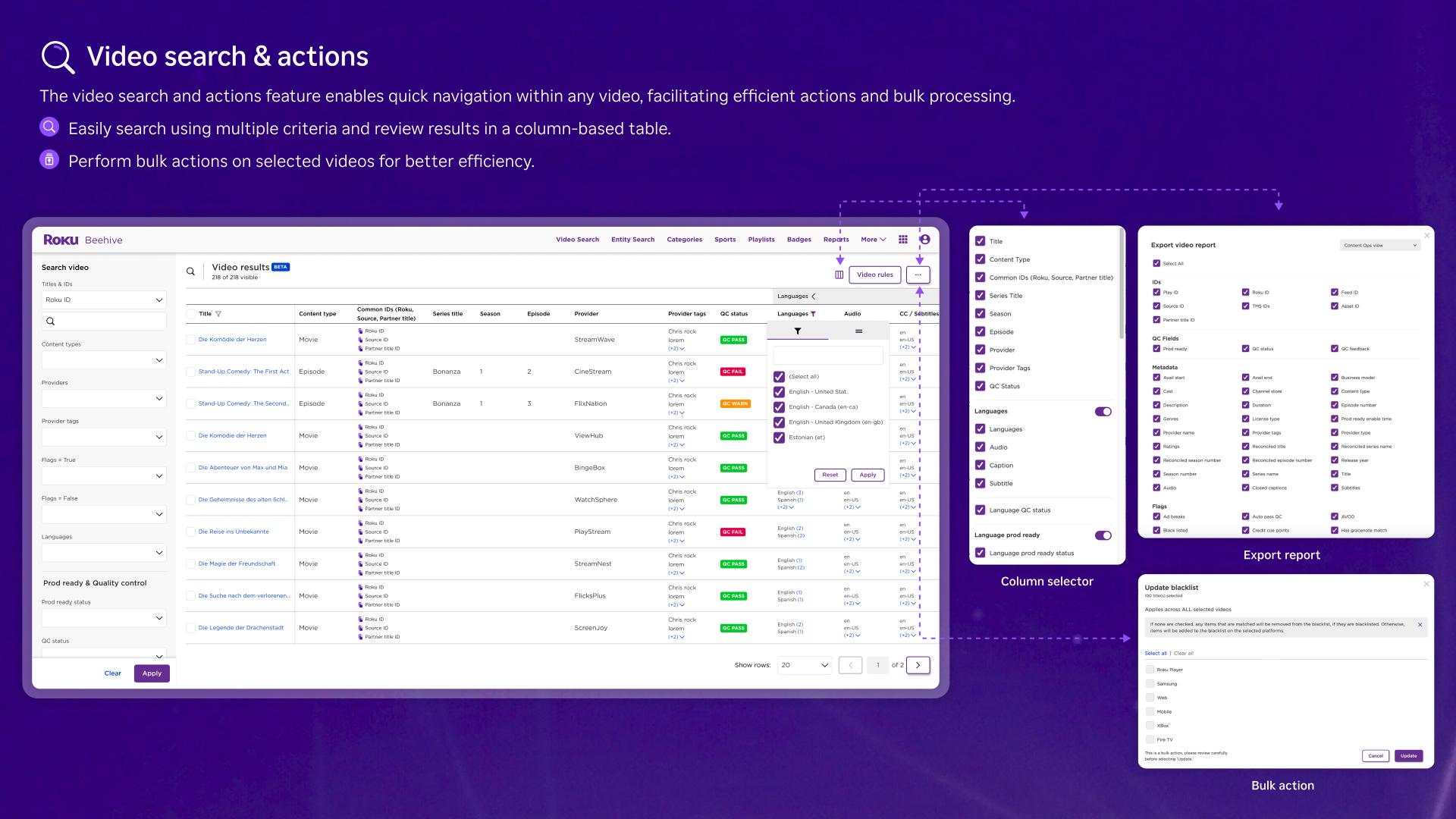
Task: Click the '...' more actions icon
Action: (x=918, y=275)
